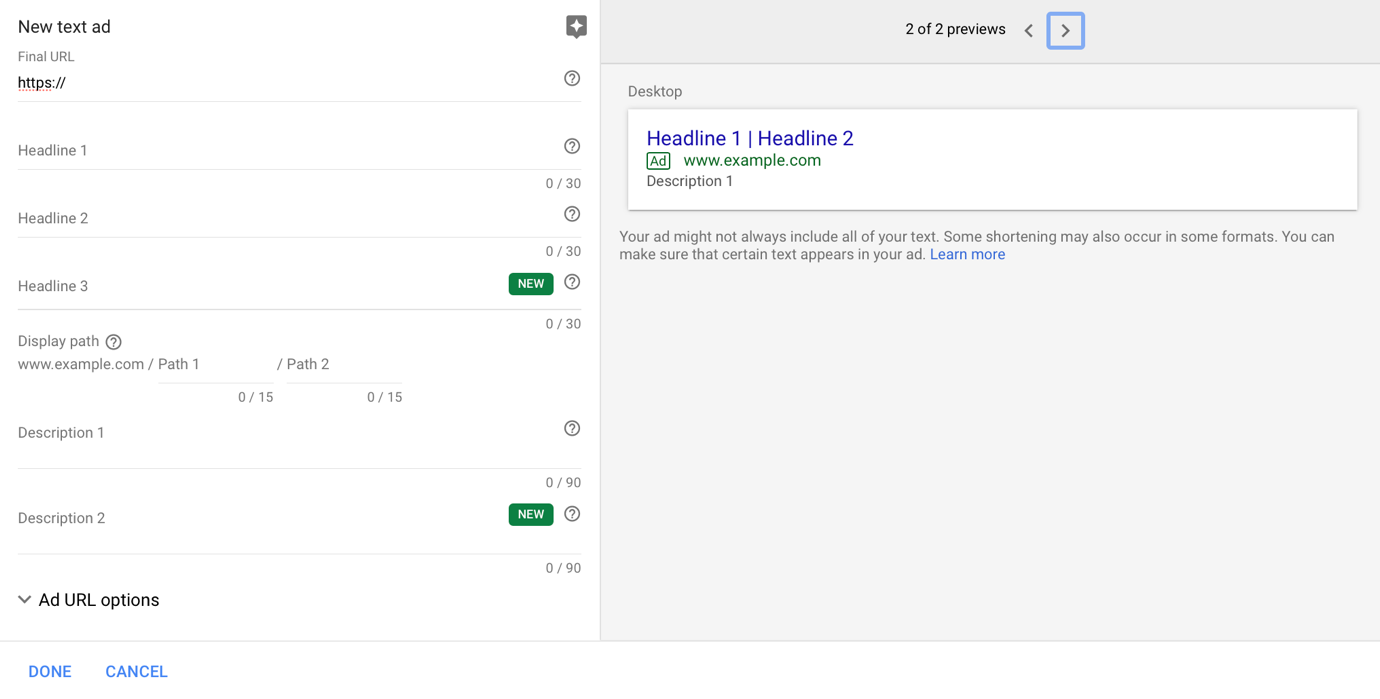This screenshot has width=1380, height=699.
Task: Open help for Headline 1
Action: [x=572, y=146]
